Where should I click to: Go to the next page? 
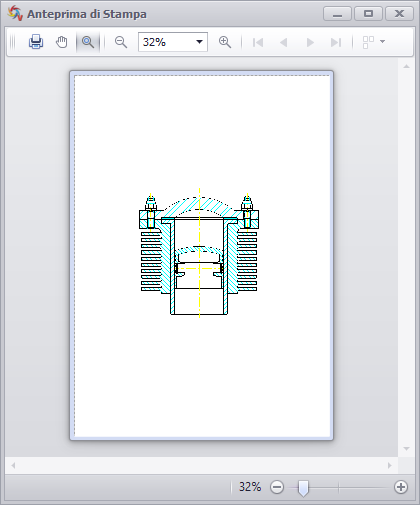tap(310, 42)
